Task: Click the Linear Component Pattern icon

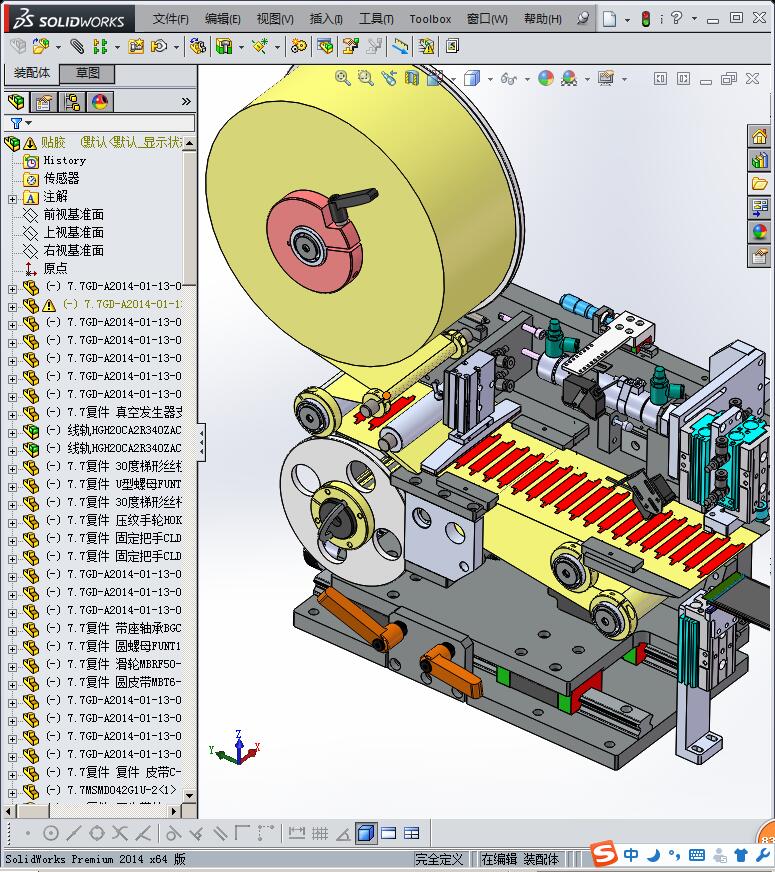Action: coord(100,47)
